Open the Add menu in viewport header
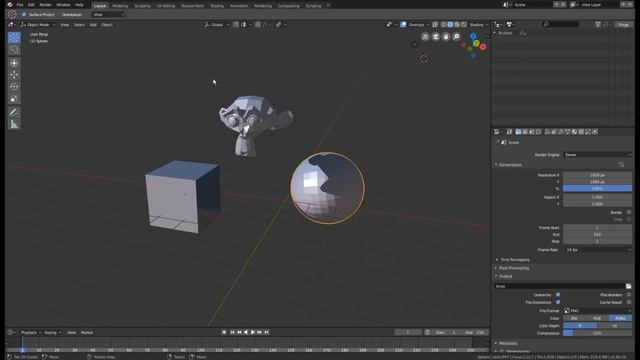The height and width of the screenshot is (360, 640). point(93,25)
